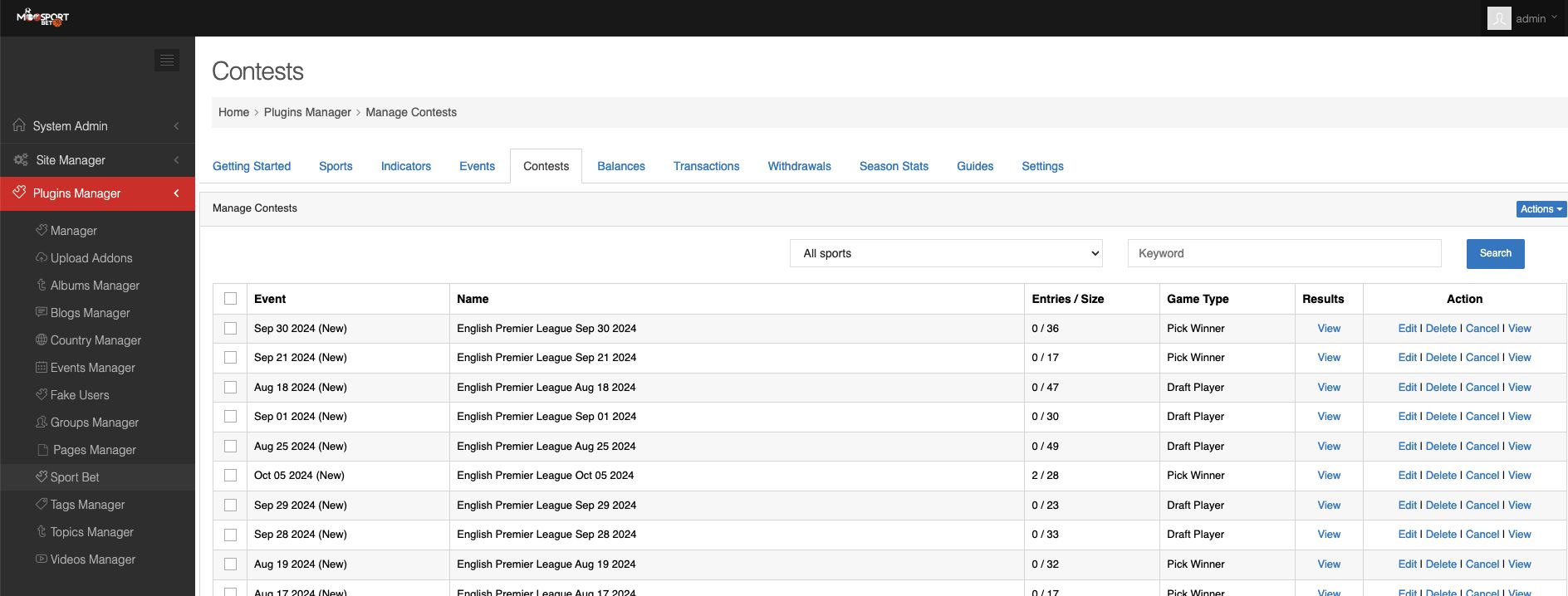This screenshot has width=1568, height=596.
Task: Open Sport Bet in the sidebar
Action: tap(74, 477)
